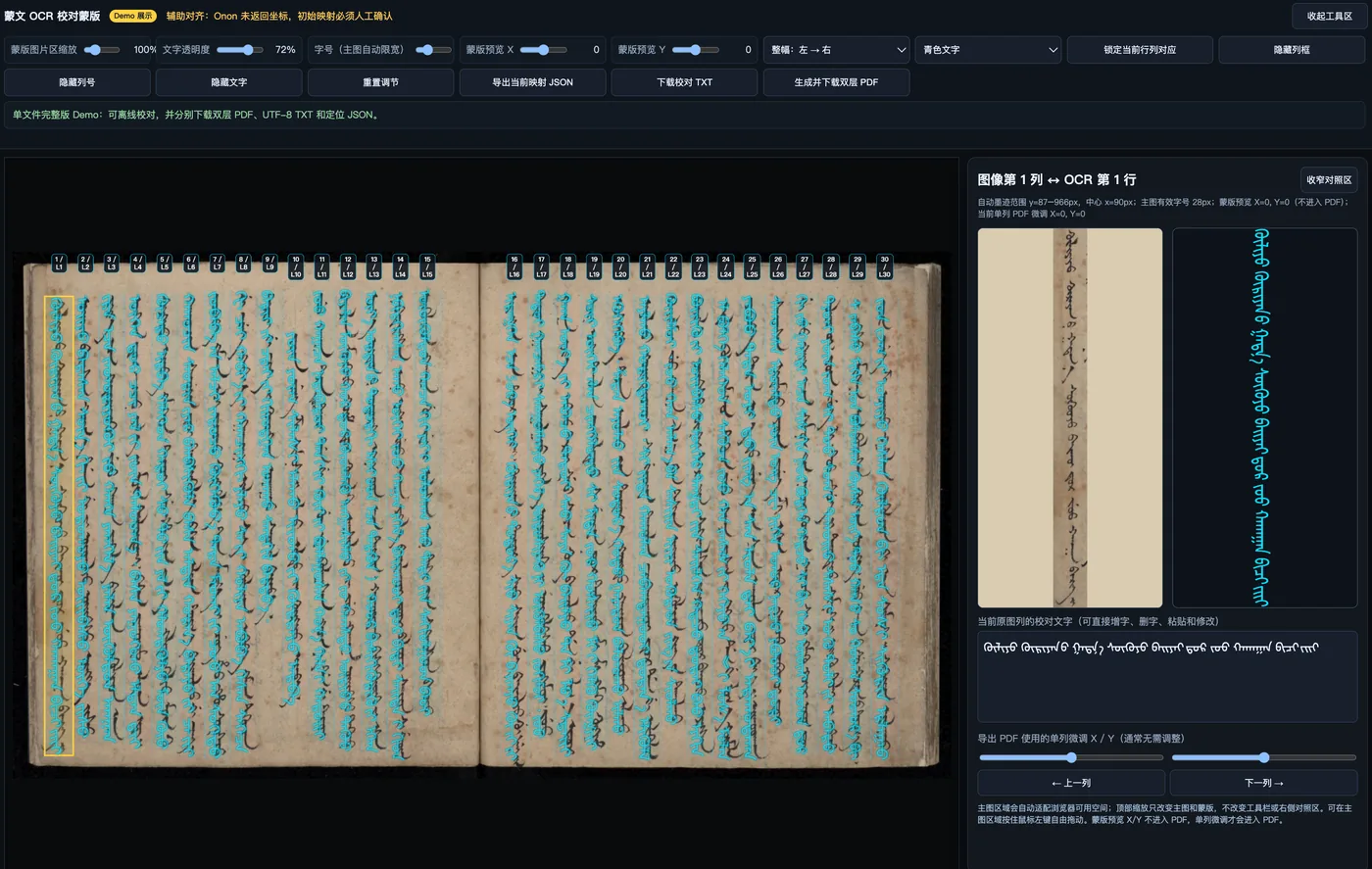Select column badge 26 / L26
This screenshot has width=1372, height=869.
coord(778,267)
